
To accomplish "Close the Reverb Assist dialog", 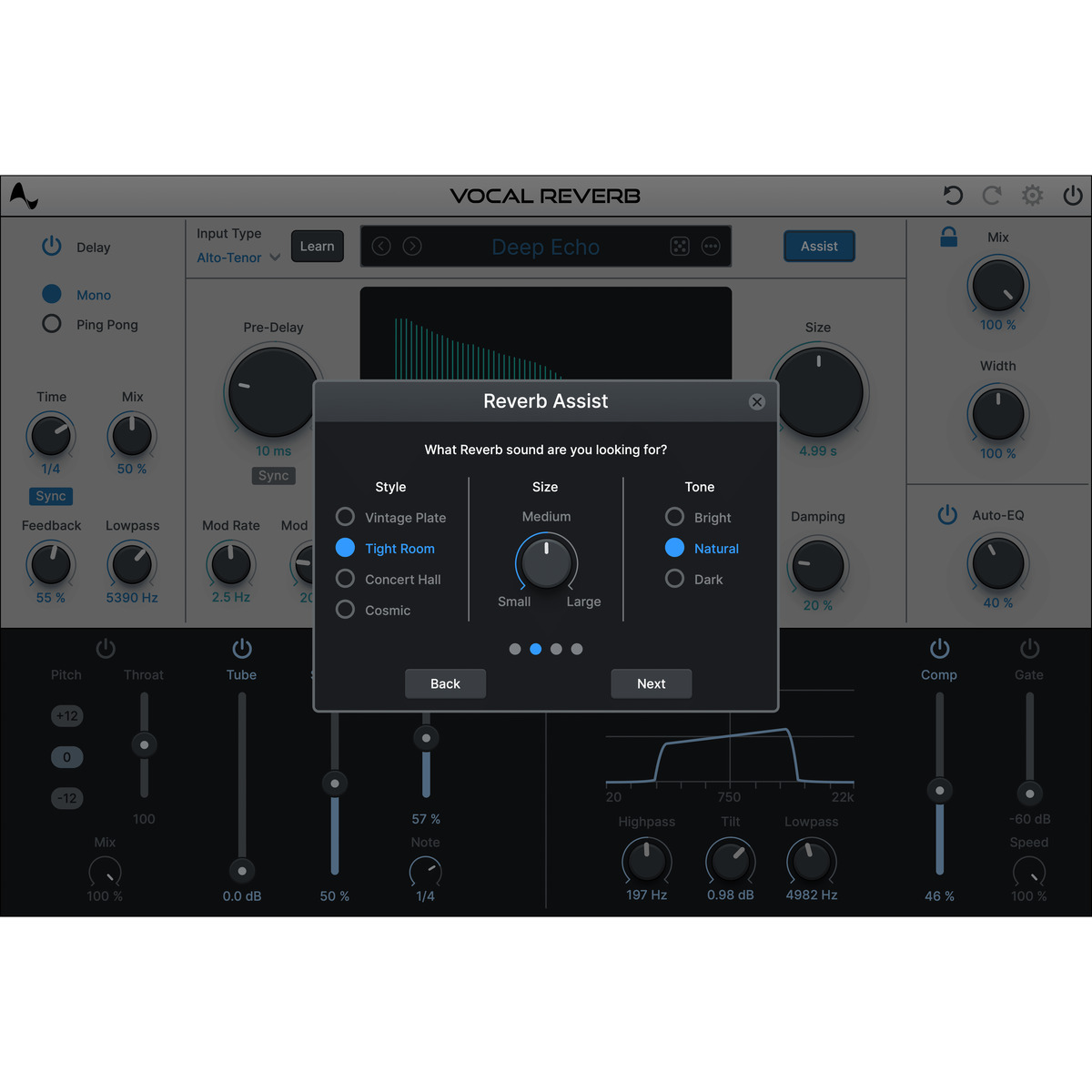I will (757, 401).
